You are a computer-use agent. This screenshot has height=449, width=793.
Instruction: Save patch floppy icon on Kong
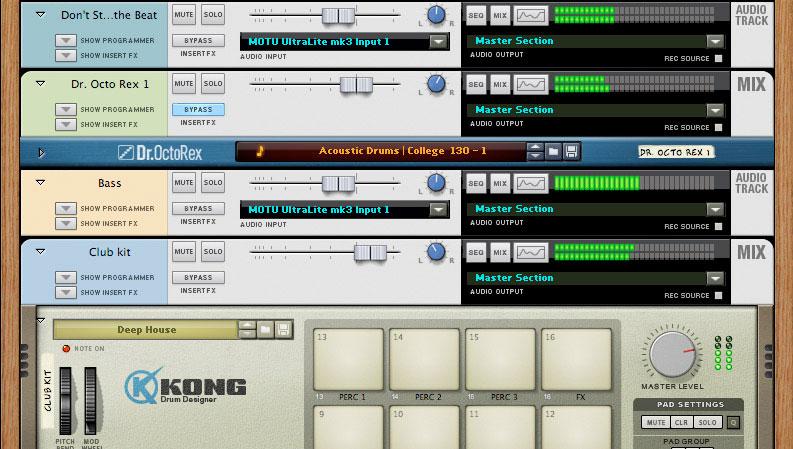283,330
